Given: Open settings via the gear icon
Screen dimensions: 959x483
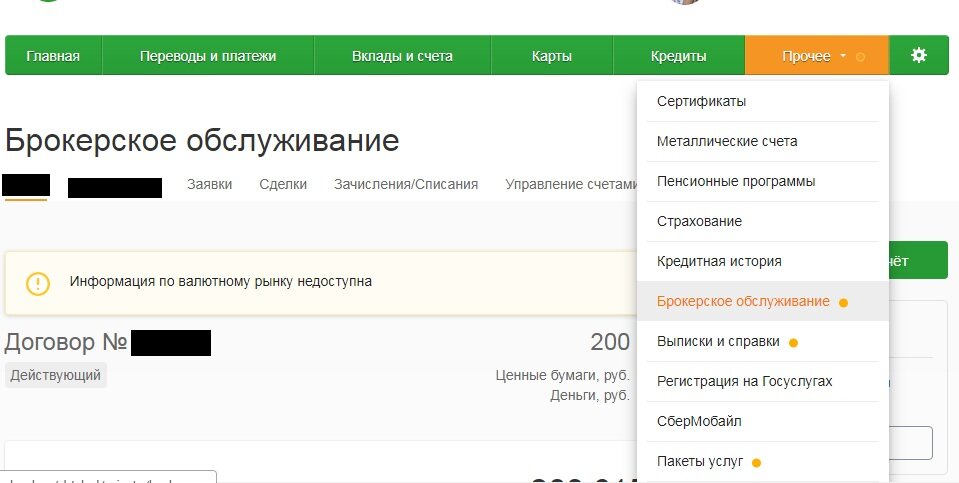Looking at the screenshot, I should click(919, 56).
